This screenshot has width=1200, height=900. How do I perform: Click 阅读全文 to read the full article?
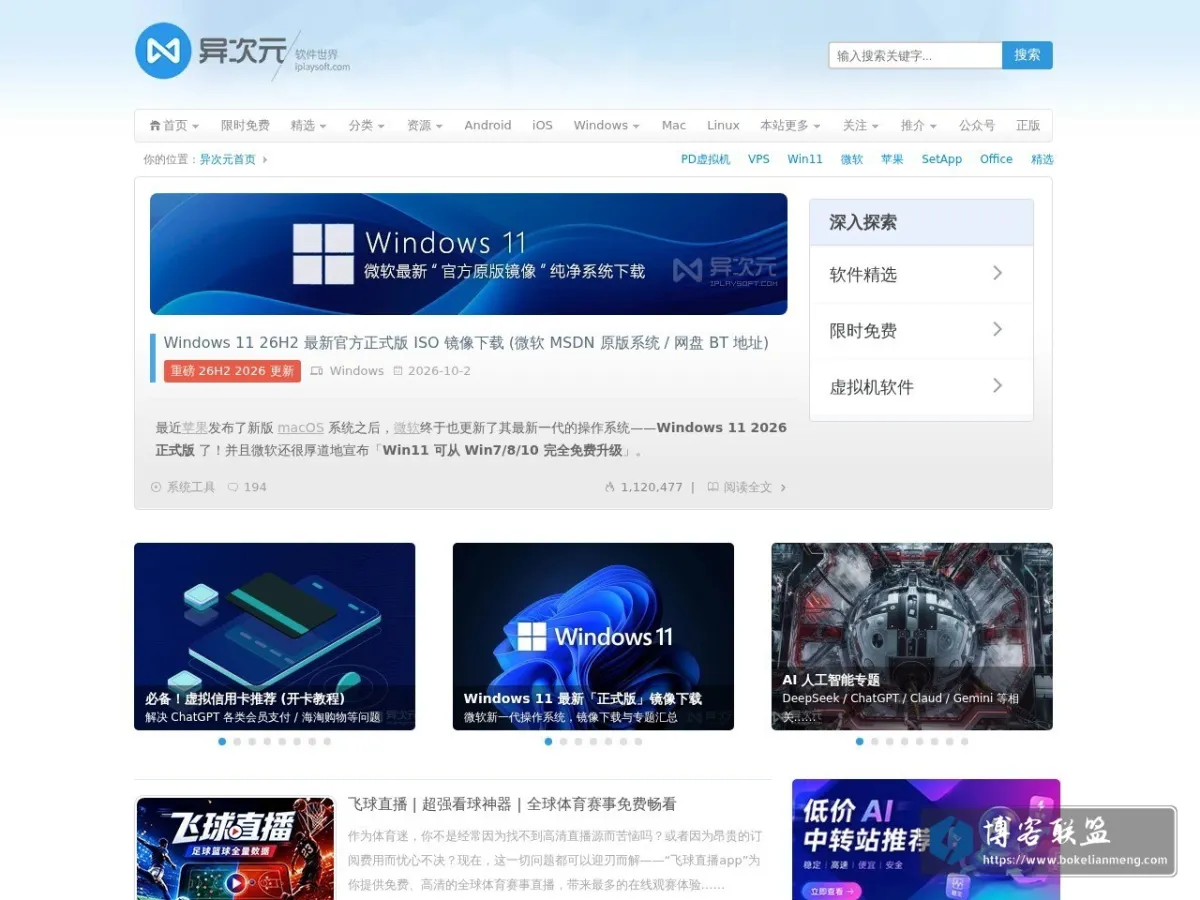click(x=748, y=487)
